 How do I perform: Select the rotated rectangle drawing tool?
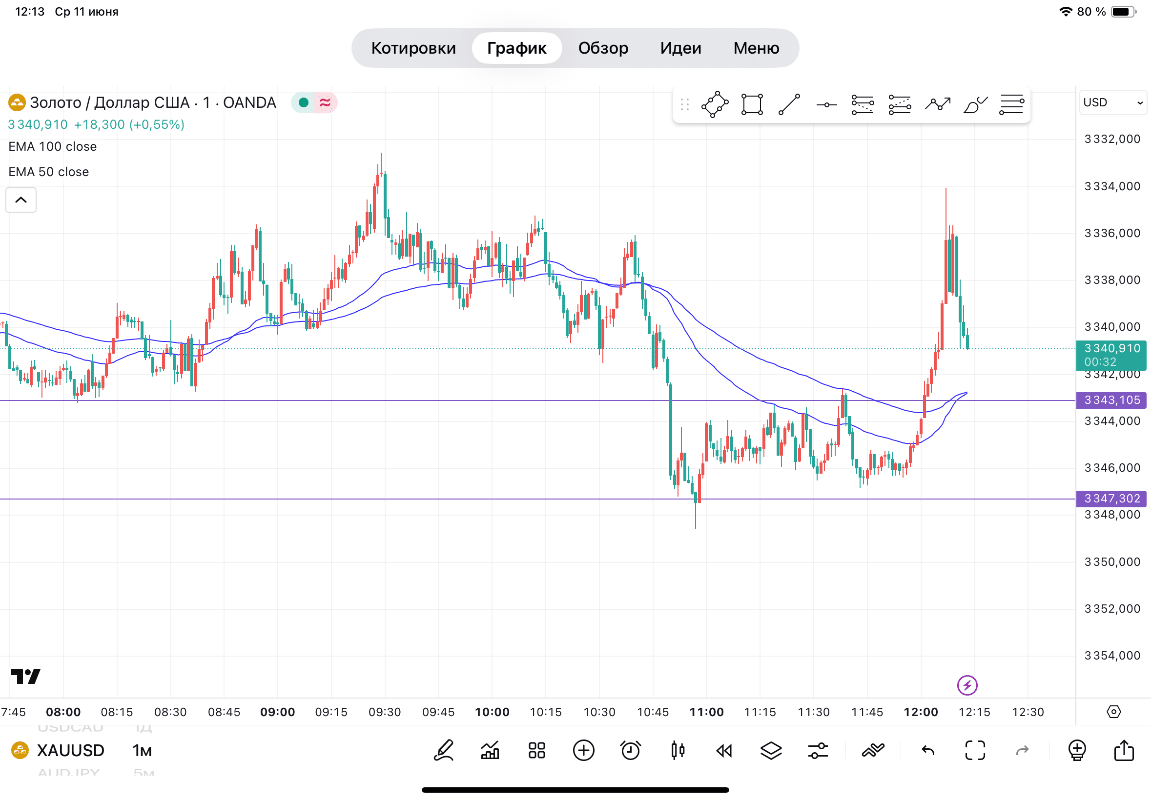[715, 105]
